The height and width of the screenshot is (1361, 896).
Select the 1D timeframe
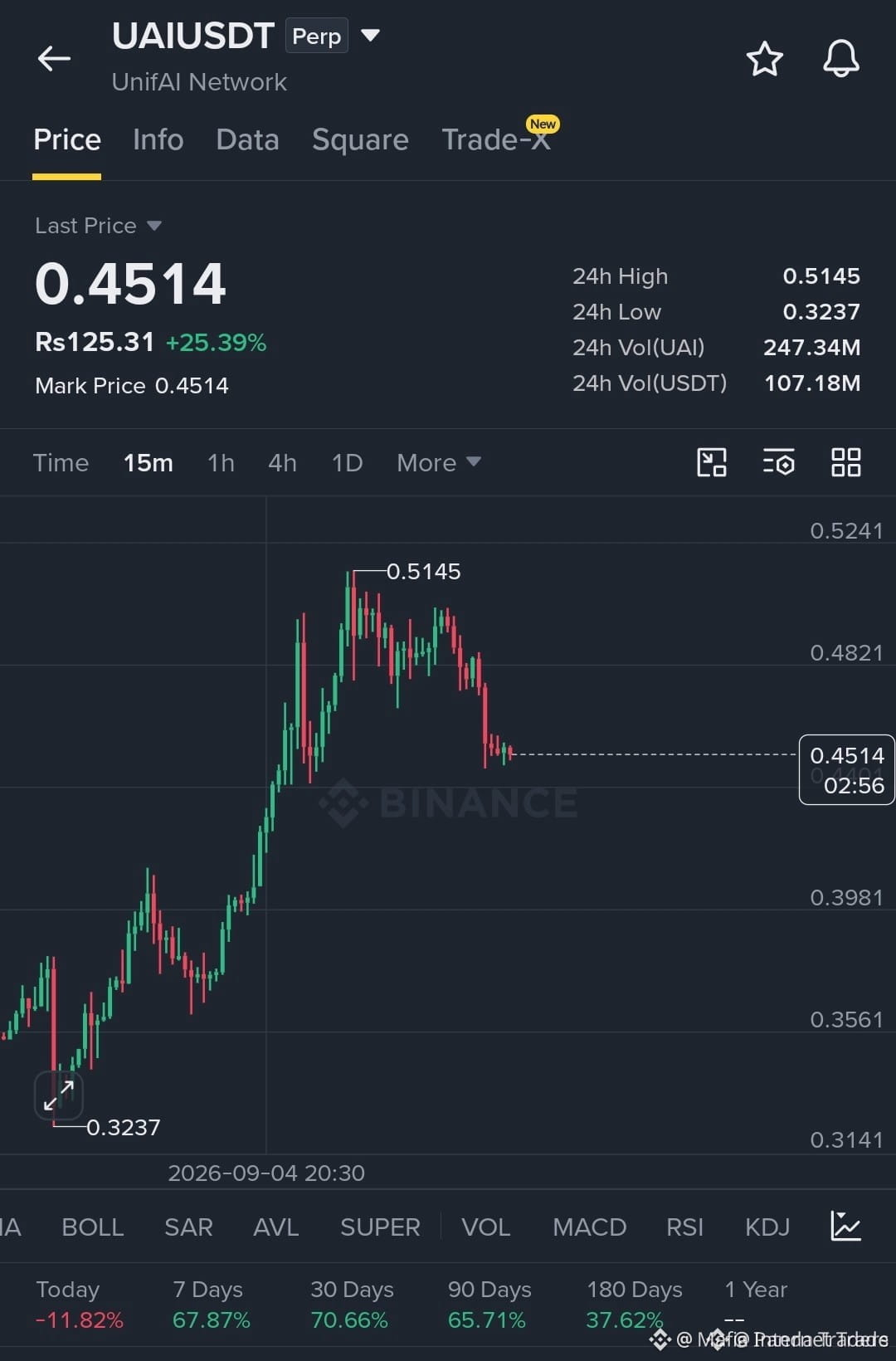click(347, 462)
